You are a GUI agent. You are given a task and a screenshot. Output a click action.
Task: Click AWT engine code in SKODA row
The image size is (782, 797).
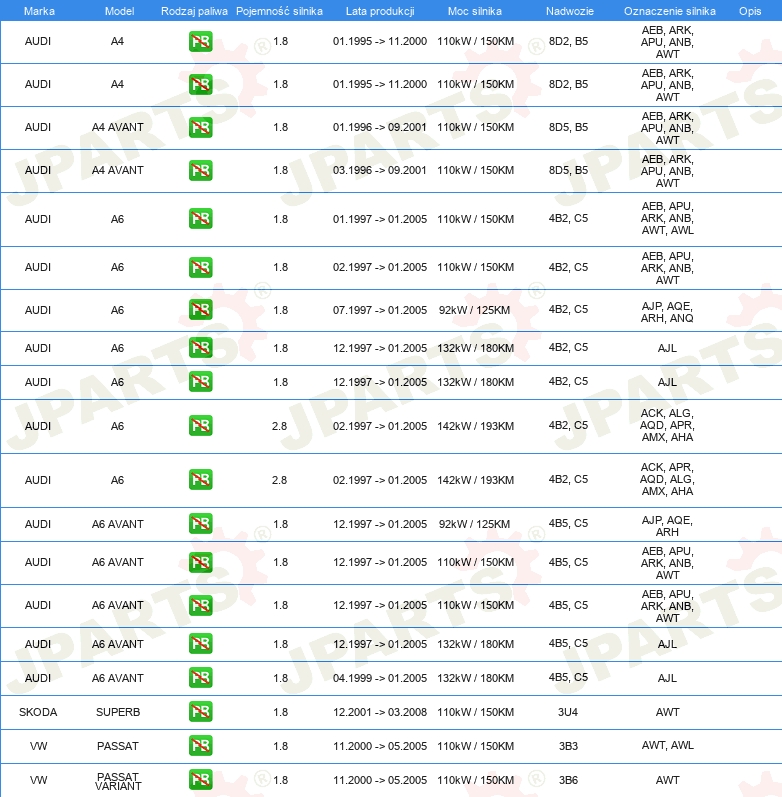(668, 712)
